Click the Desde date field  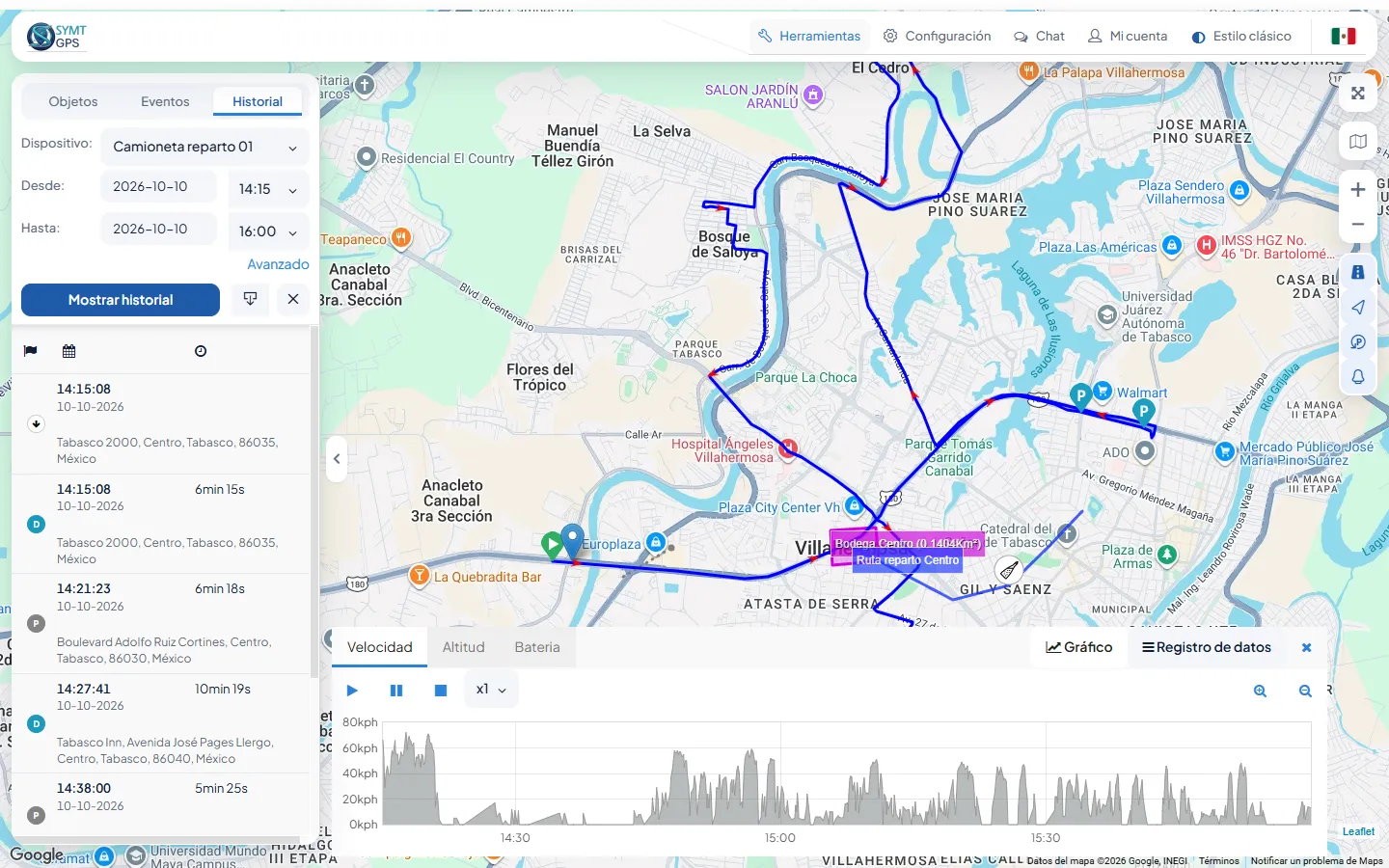158,187
